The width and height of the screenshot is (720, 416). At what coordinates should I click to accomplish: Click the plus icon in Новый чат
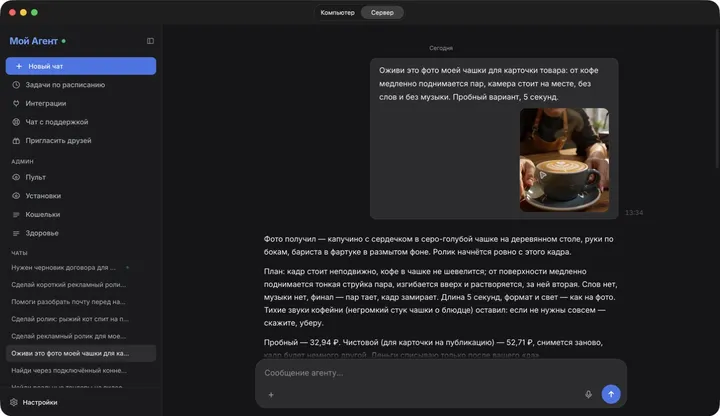click(19, 66)
